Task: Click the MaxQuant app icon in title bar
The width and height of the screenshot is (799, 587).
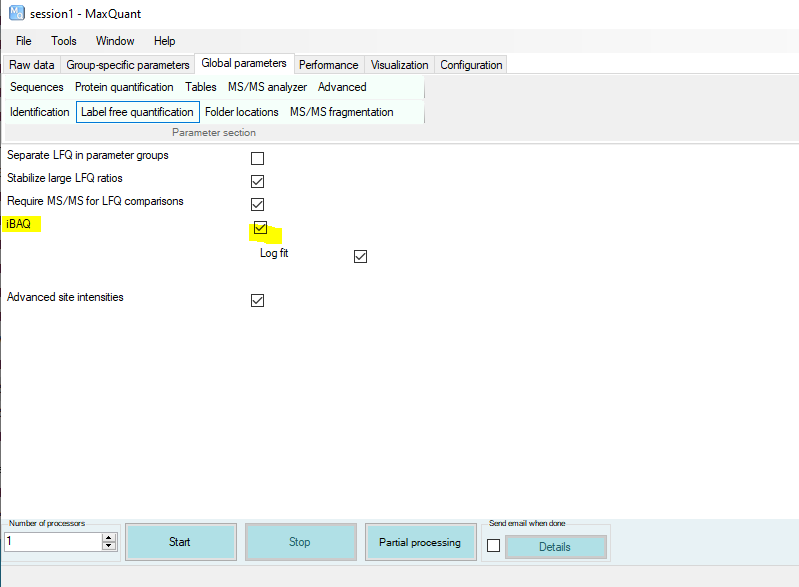Action: point(17,13)
